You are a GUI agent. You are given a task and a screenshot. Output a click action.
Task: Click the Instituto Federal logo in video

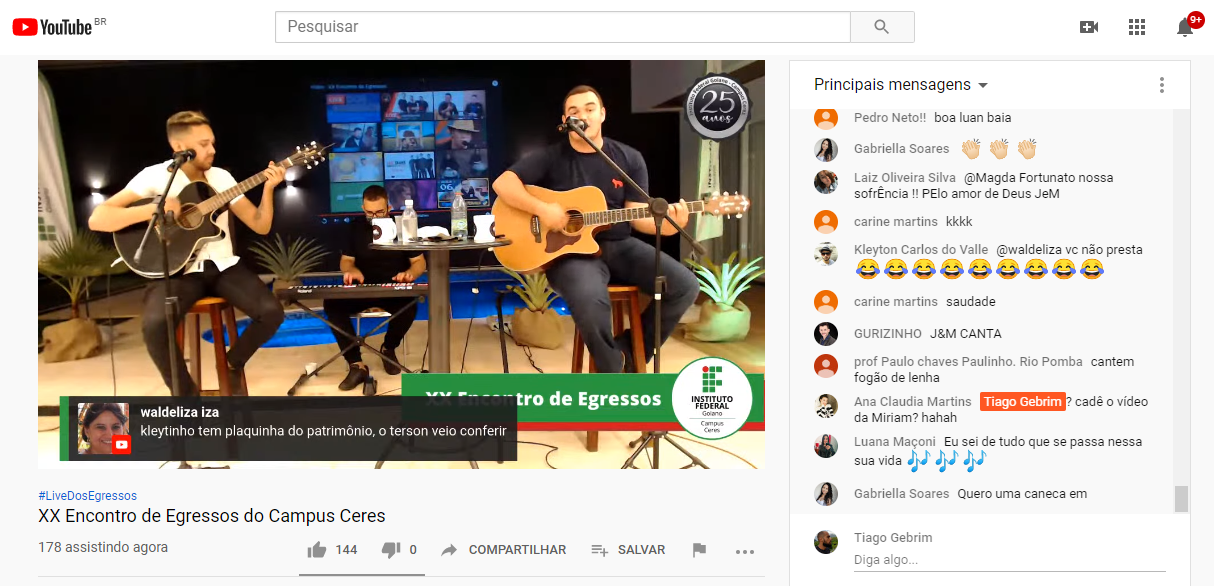click(712, 398)
